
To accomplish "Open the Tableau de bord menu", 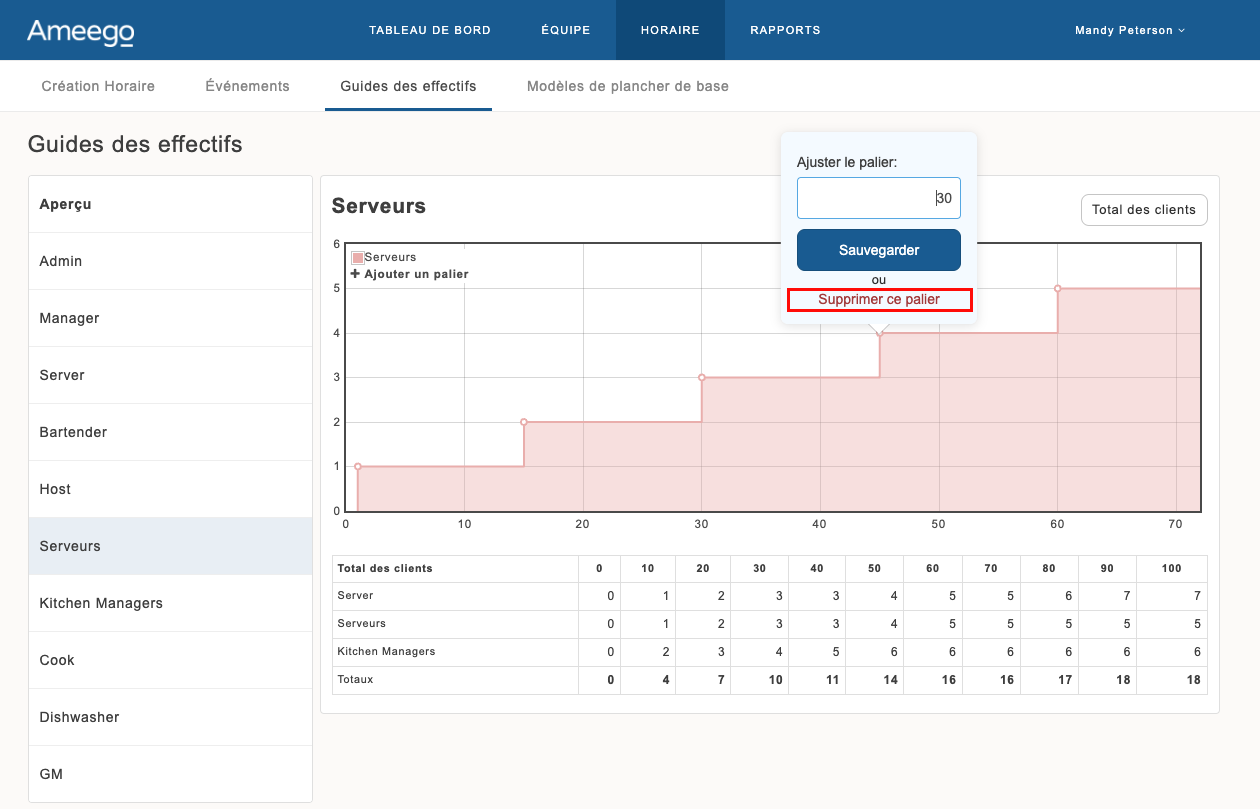I will (x=430, y=31).
